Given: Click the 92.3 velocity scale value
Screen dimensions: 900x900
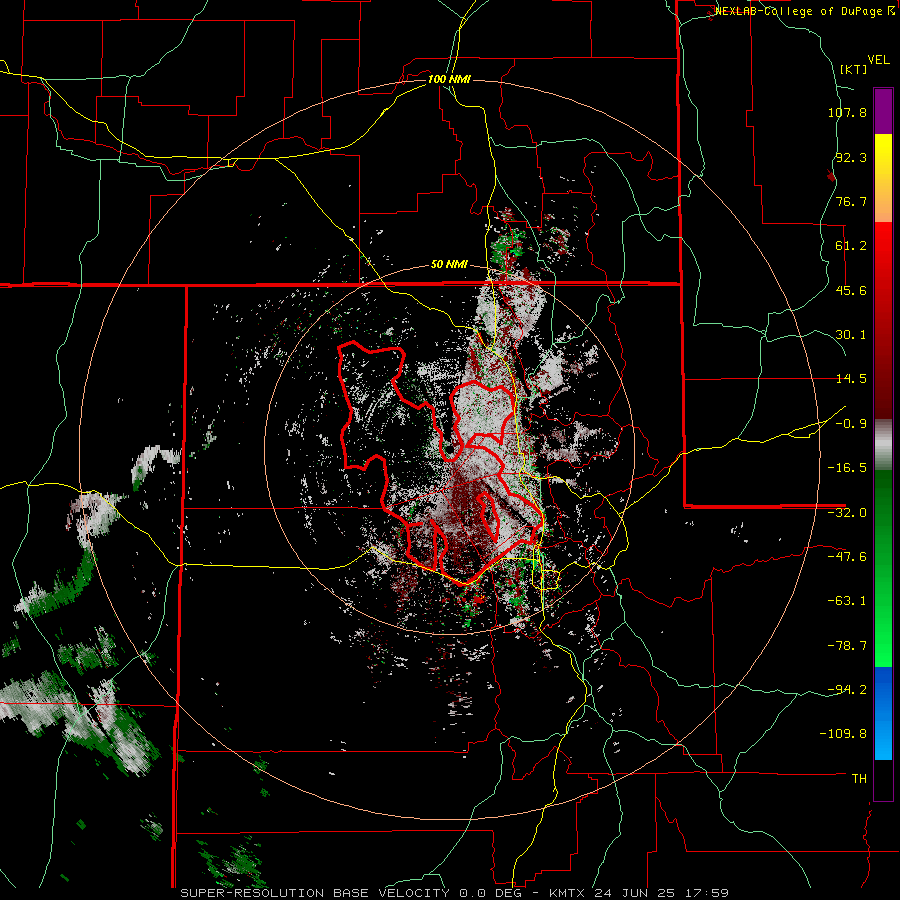Looking at the screenshot, I should (851, 157).
